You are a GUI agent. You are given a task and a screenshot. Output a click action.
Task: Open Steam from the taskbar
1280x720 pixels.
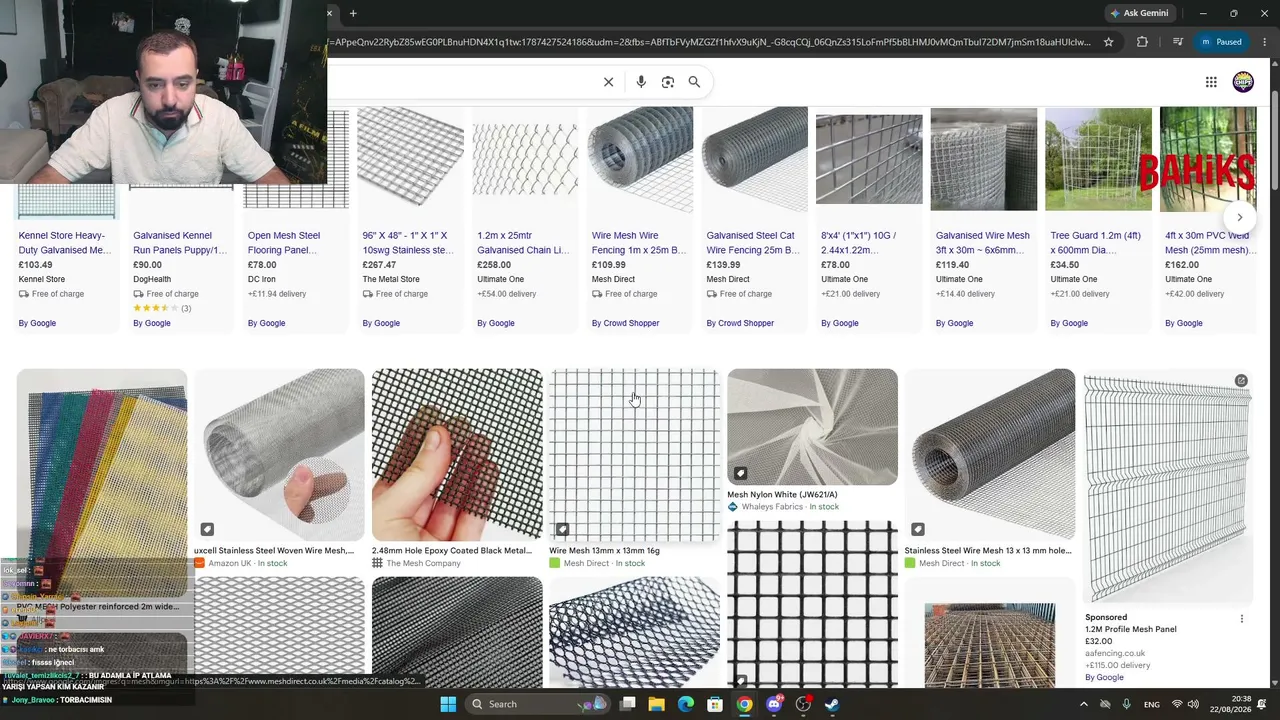(x=832, y=704)
